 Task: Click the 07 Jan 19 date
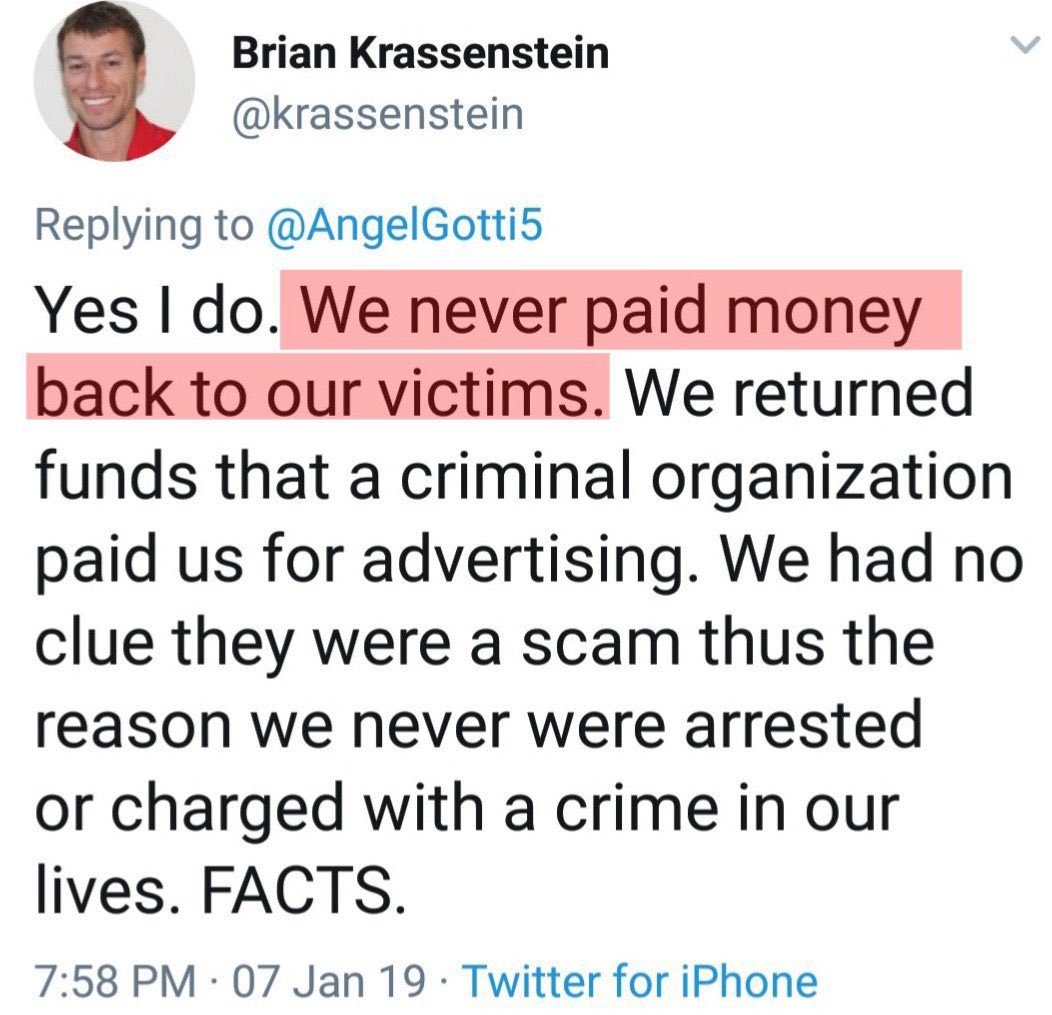pyautogui.click(x=329, y=980)
